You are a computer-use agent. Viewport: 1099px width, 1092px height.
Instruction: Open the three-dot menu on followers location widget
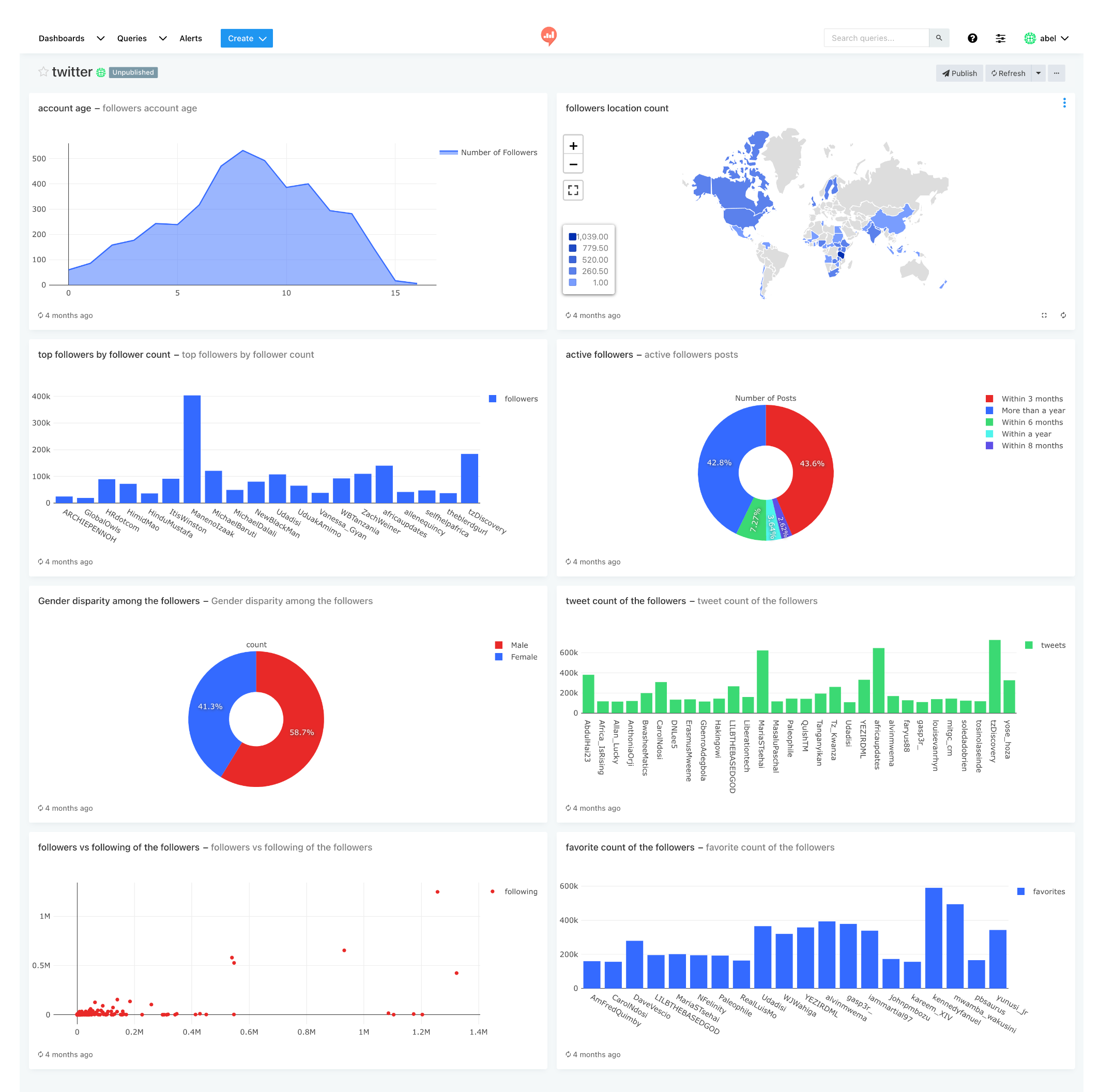[1064, 102]
